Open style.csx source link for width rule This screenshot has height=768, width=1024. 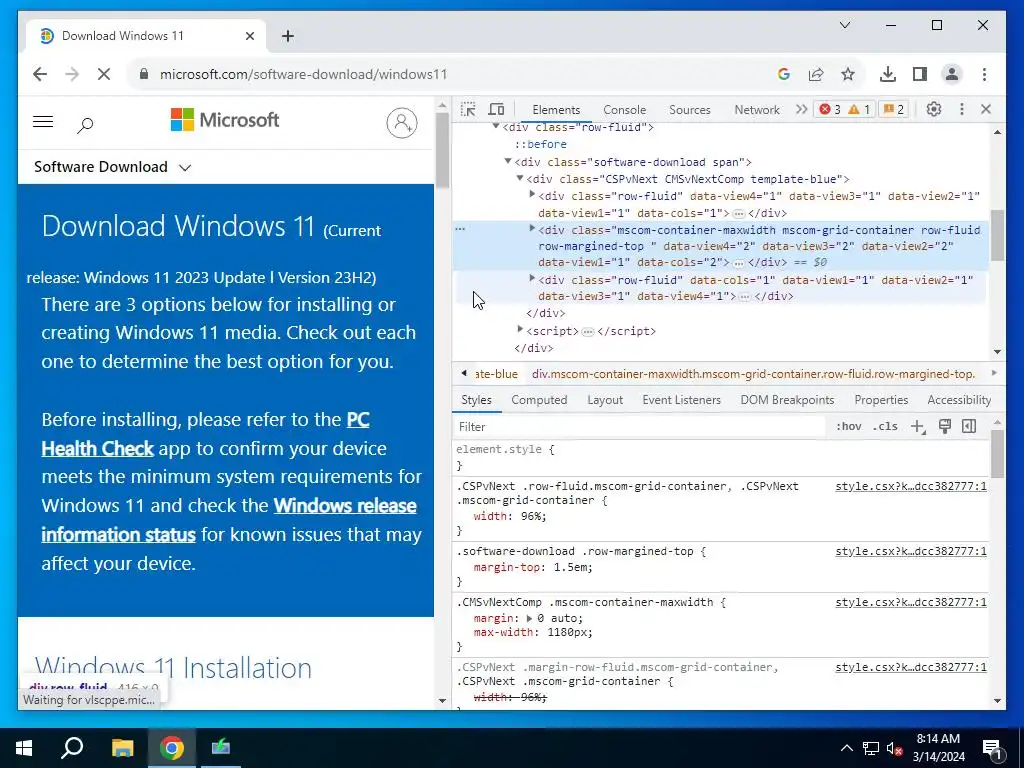(x=911, y=487)
